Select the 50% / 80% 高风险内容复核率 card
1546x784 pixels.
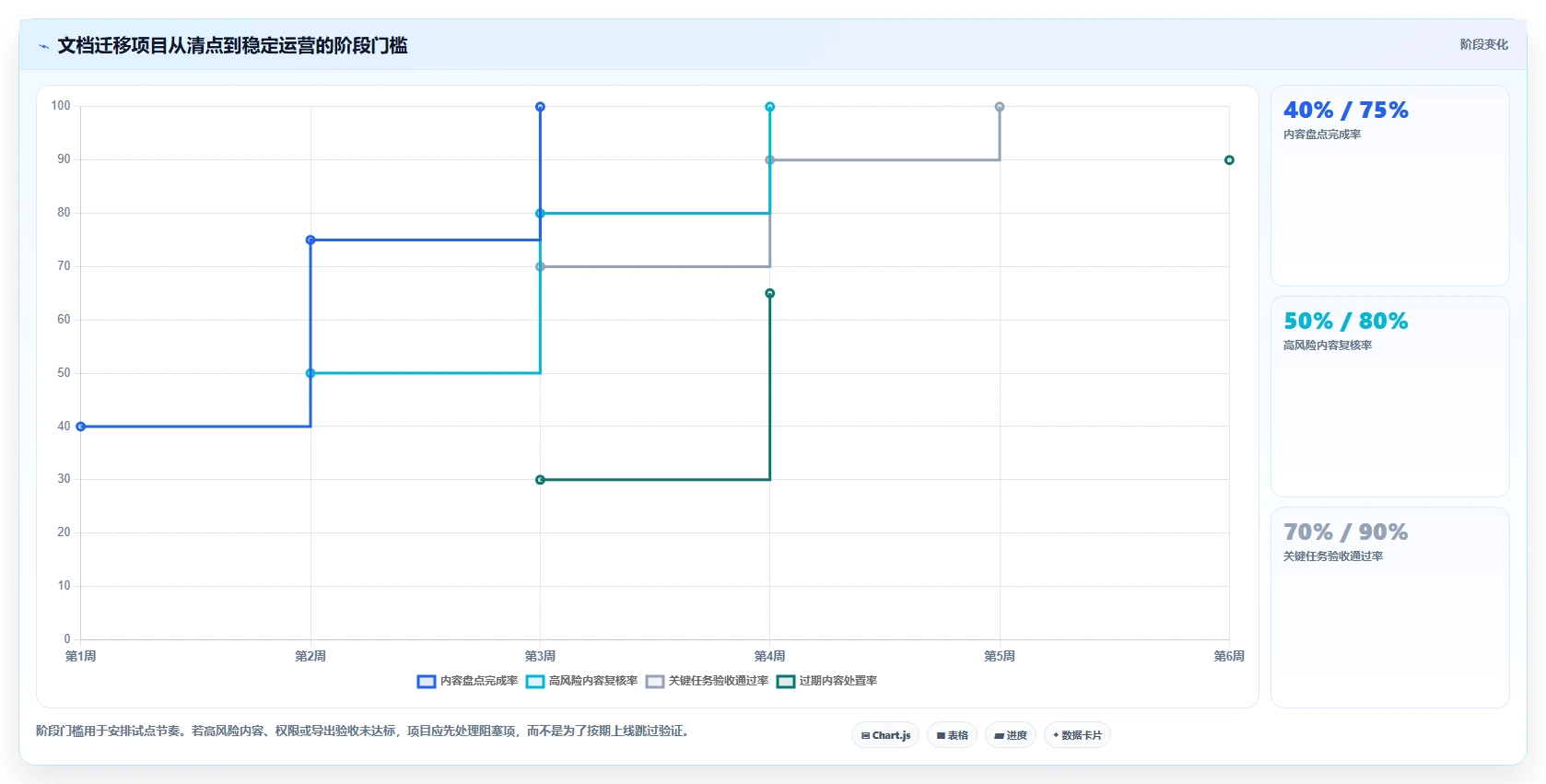coord(1389,397)
